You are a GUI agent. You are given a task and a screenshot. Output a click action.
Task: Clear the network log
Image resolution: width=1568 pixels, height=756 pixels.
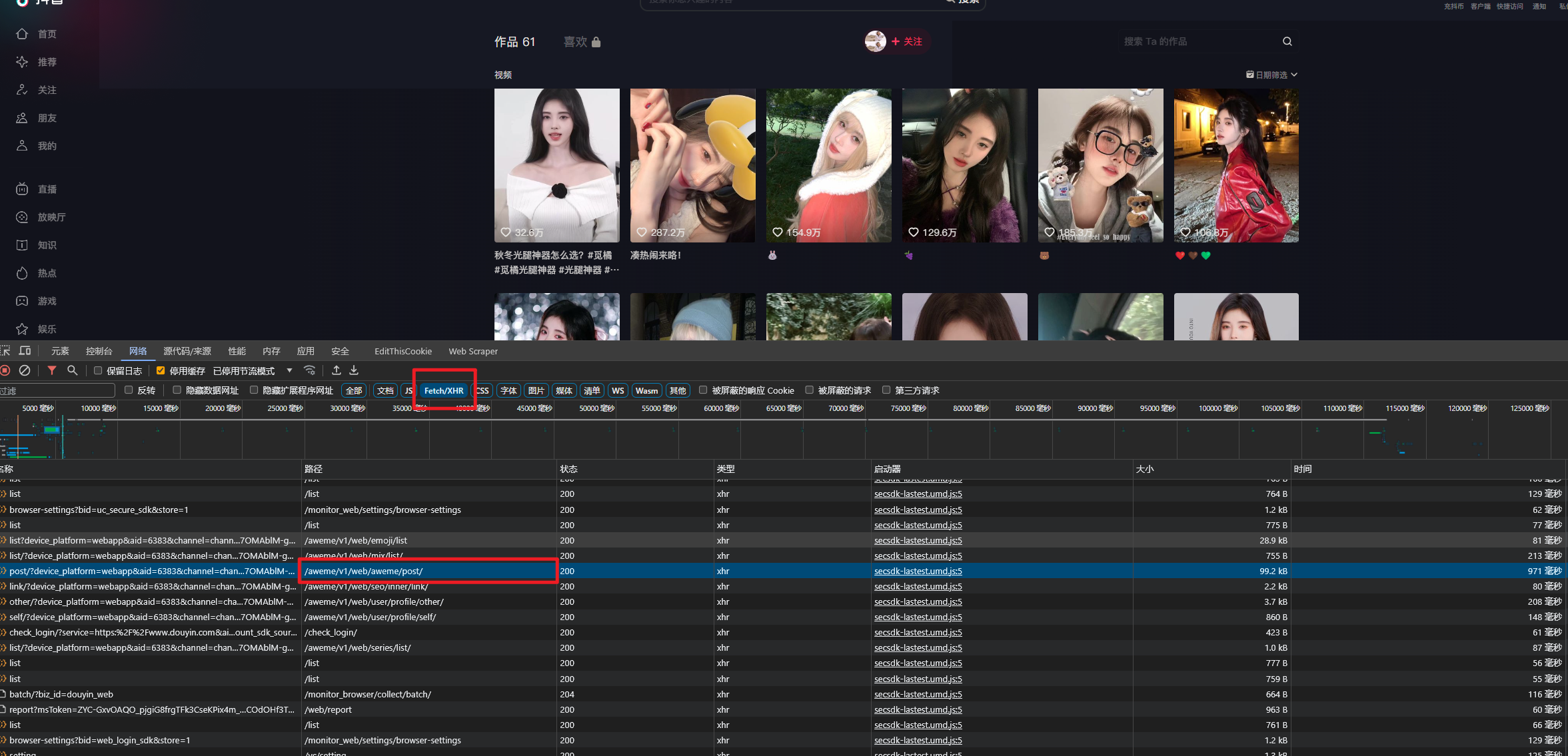tap(25, 370)
